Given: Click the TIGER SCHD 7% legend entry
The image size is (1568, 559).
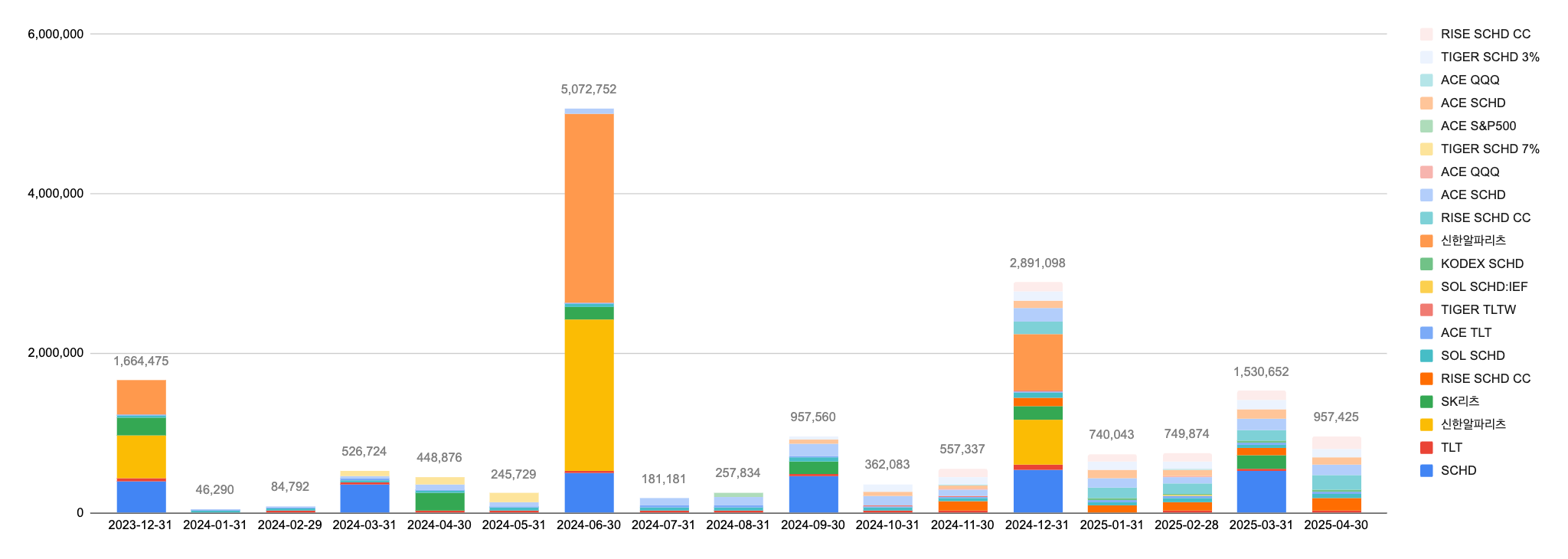Looking at the screenshot, I should pyautogui.click(x=1489, y=149).
